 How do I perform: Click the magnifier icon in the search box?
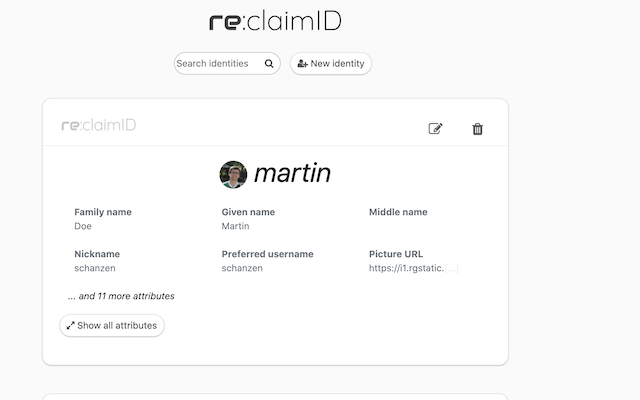pyautogui.click(x=269, y=64)
